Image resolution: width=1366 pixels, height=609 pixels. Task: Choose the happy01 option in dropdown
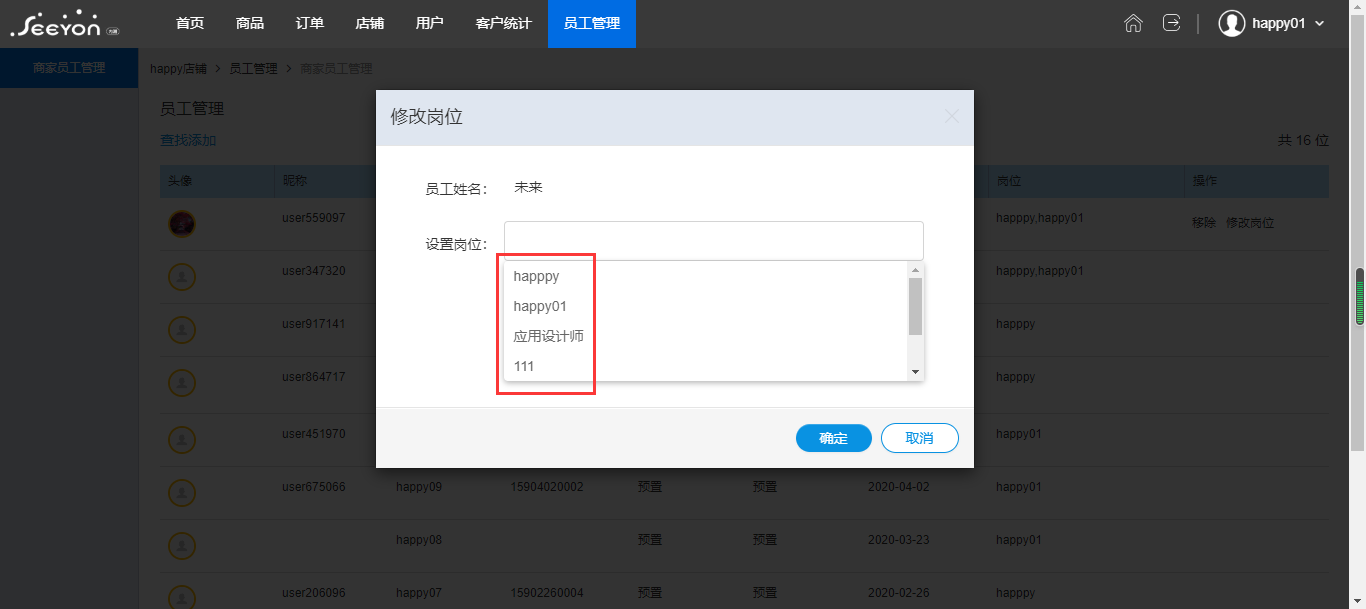(x=705, y=306)
